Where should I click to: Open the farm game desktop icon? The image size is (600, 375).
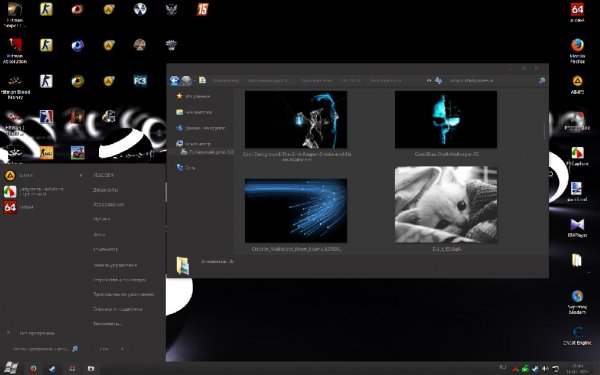78,153
